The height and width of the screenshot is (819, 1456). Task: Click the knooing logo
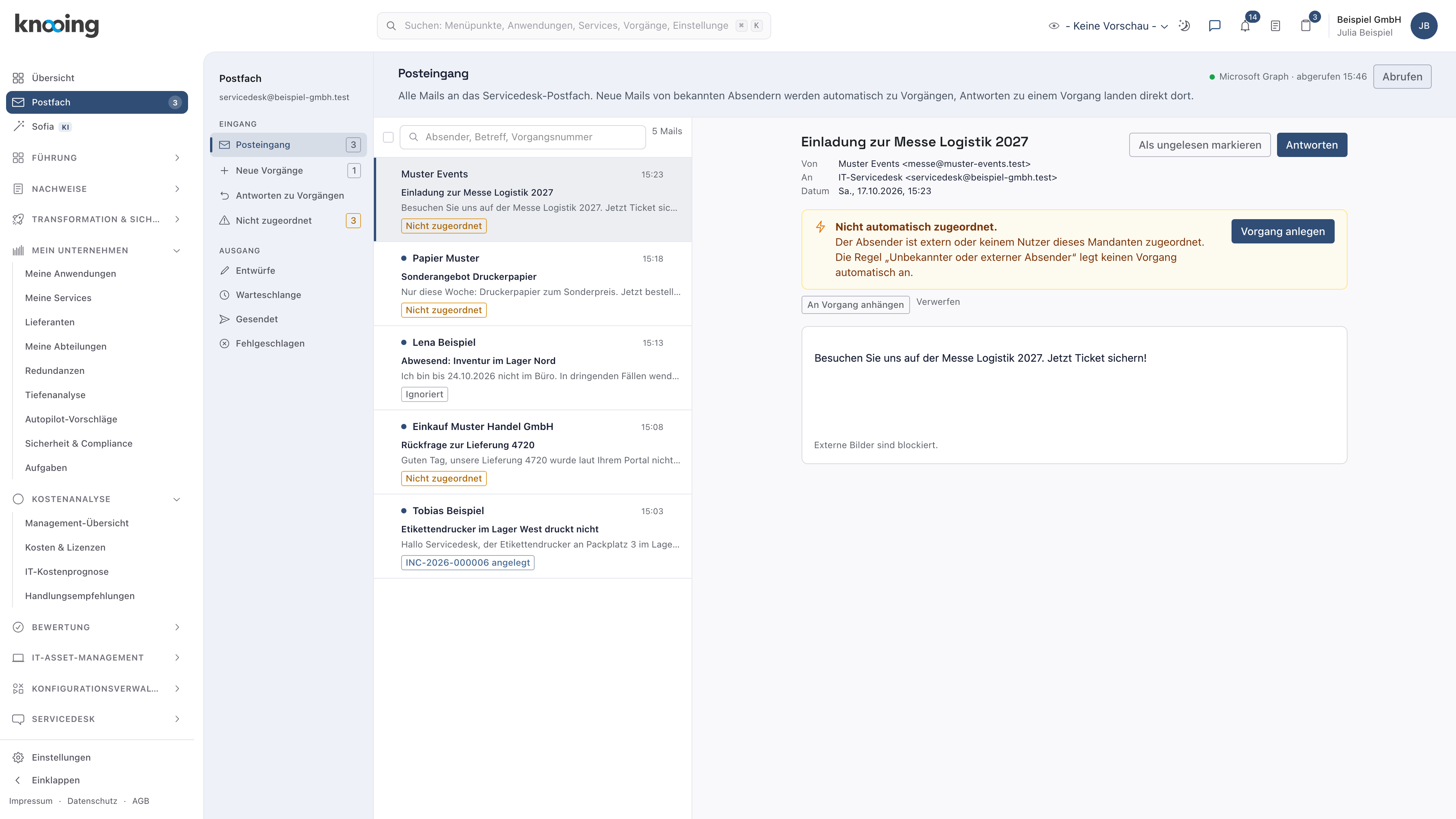click(56, 25)
